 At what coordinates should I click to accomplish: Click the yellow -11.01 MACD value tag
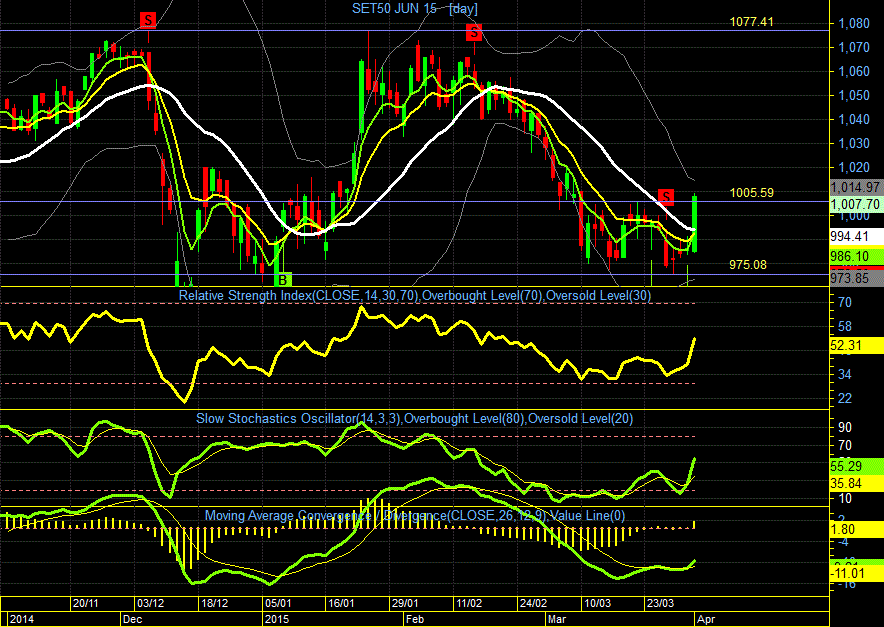[x=856, y=574]
